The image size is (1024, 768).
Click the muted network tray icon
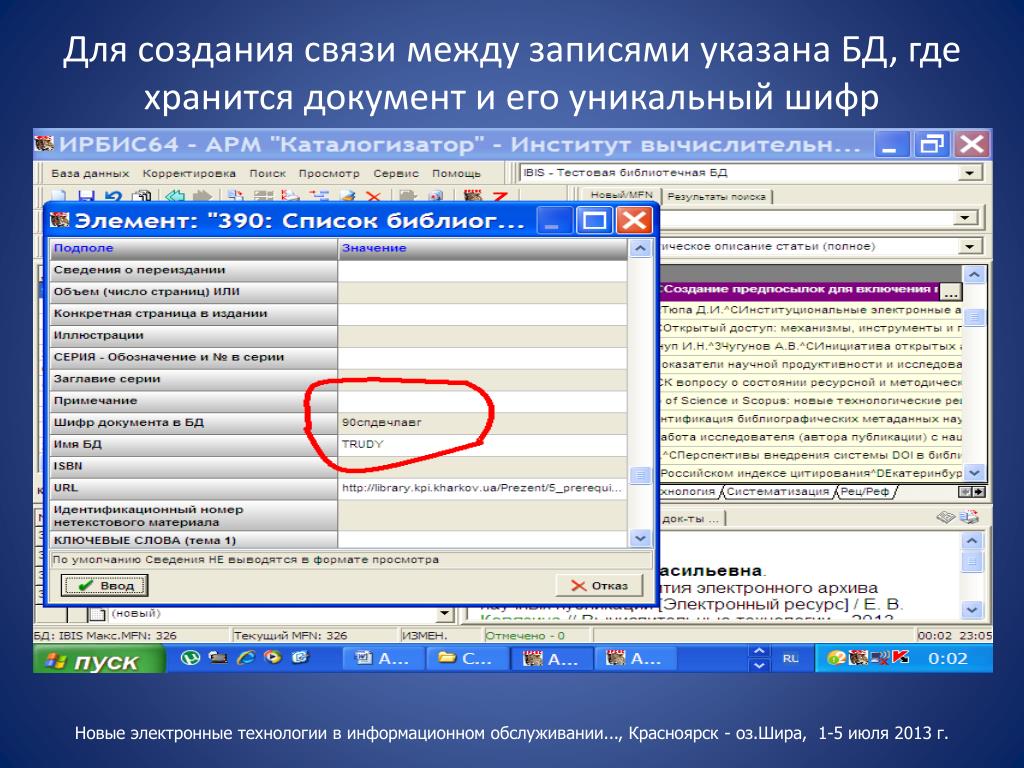coord(880,658)
